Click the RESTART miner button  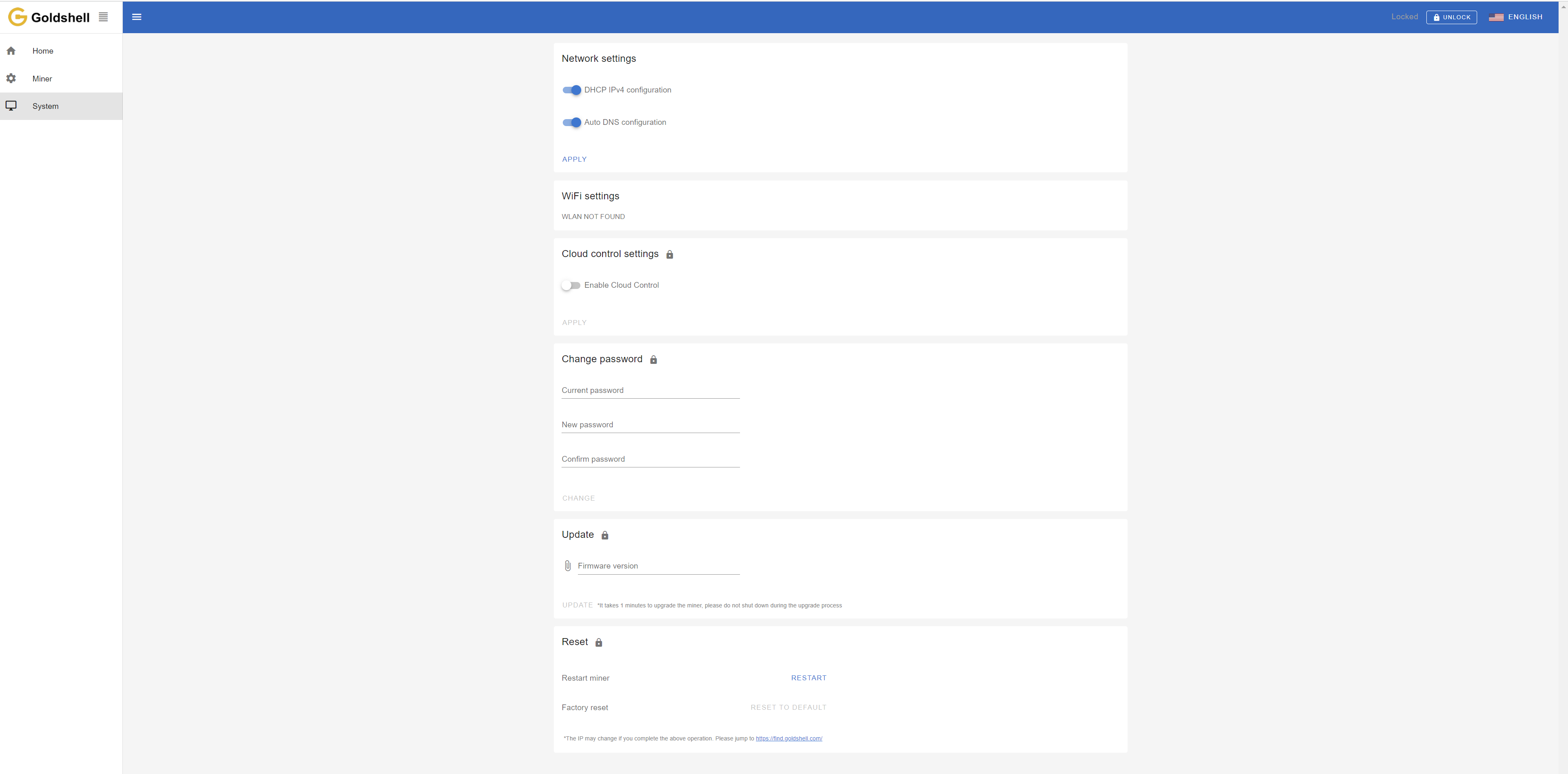point(808,678)
